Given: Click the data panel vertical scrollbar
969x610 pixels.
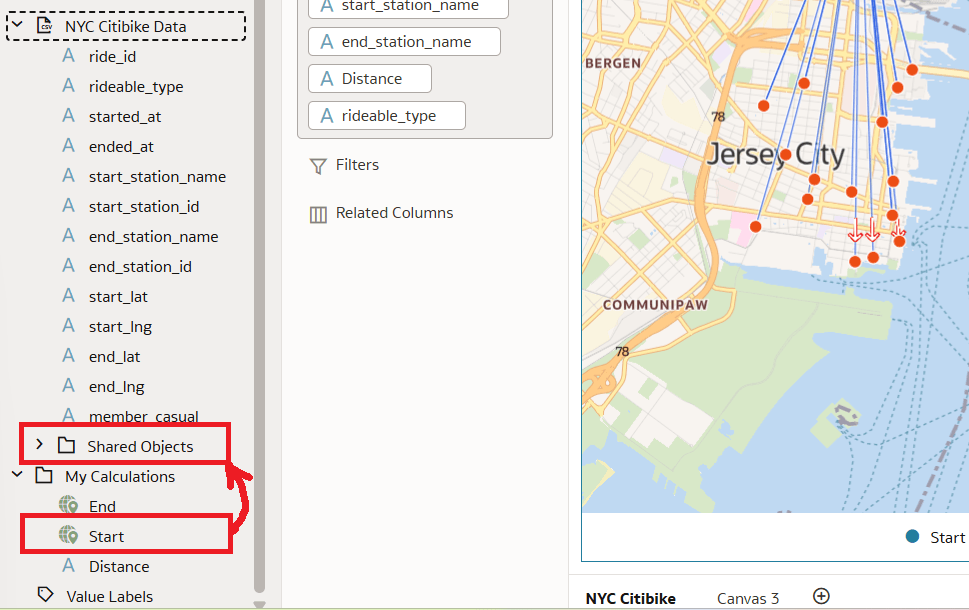Looking at the screenshot, I should click(259, 297).
